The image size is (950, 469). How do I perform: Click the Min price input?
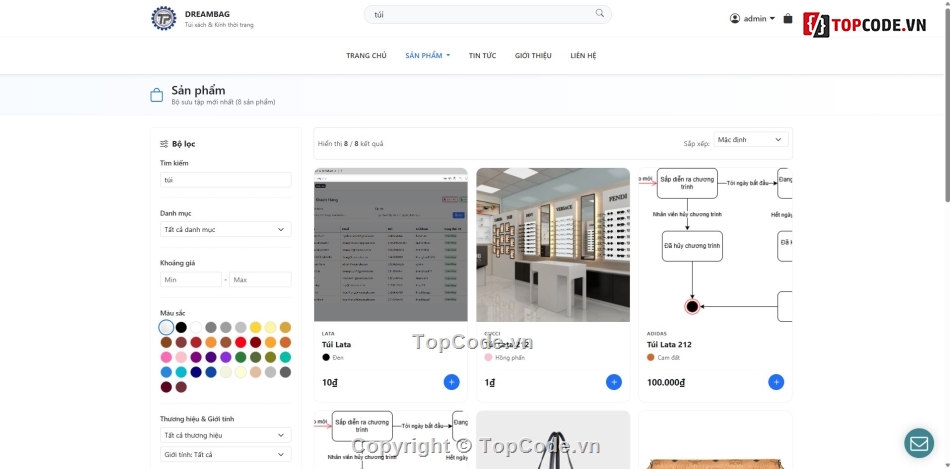pos(191,279)
